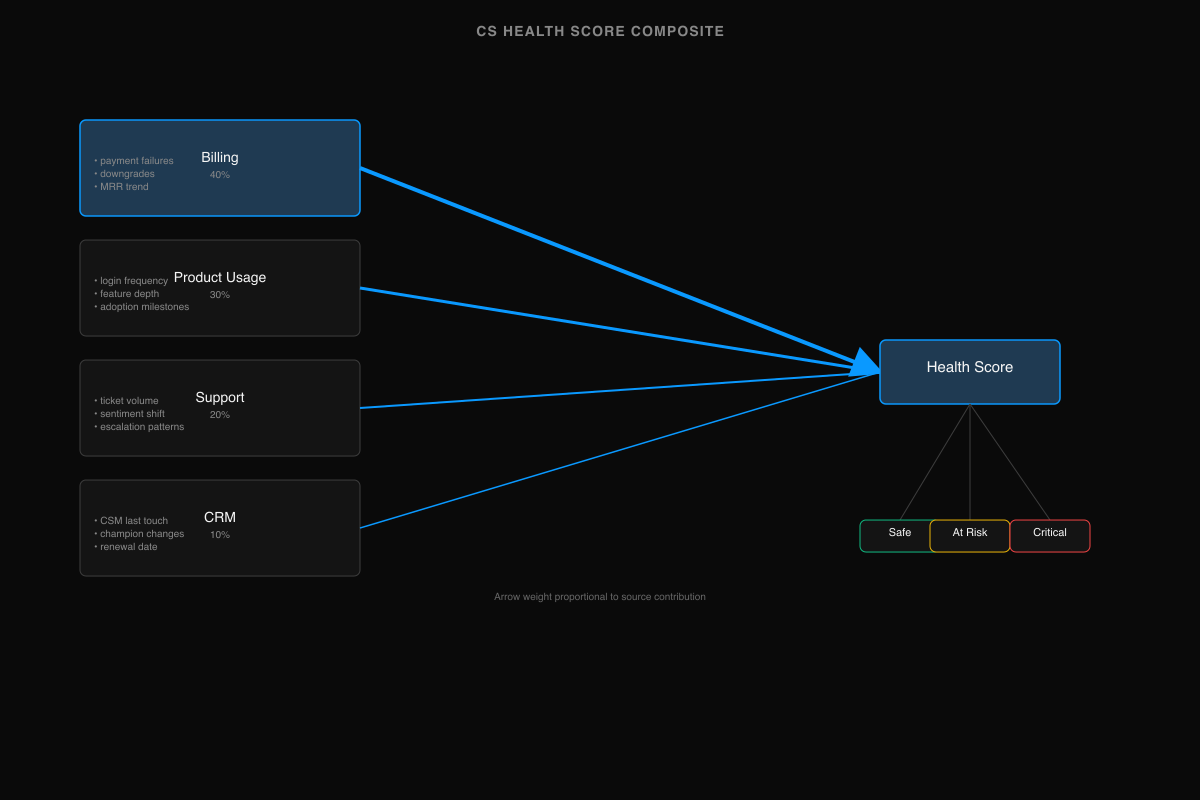This screenshot has width=1200, height=800.
Task: Click the 'sentiment shift' bullet text
Action: 130,414
